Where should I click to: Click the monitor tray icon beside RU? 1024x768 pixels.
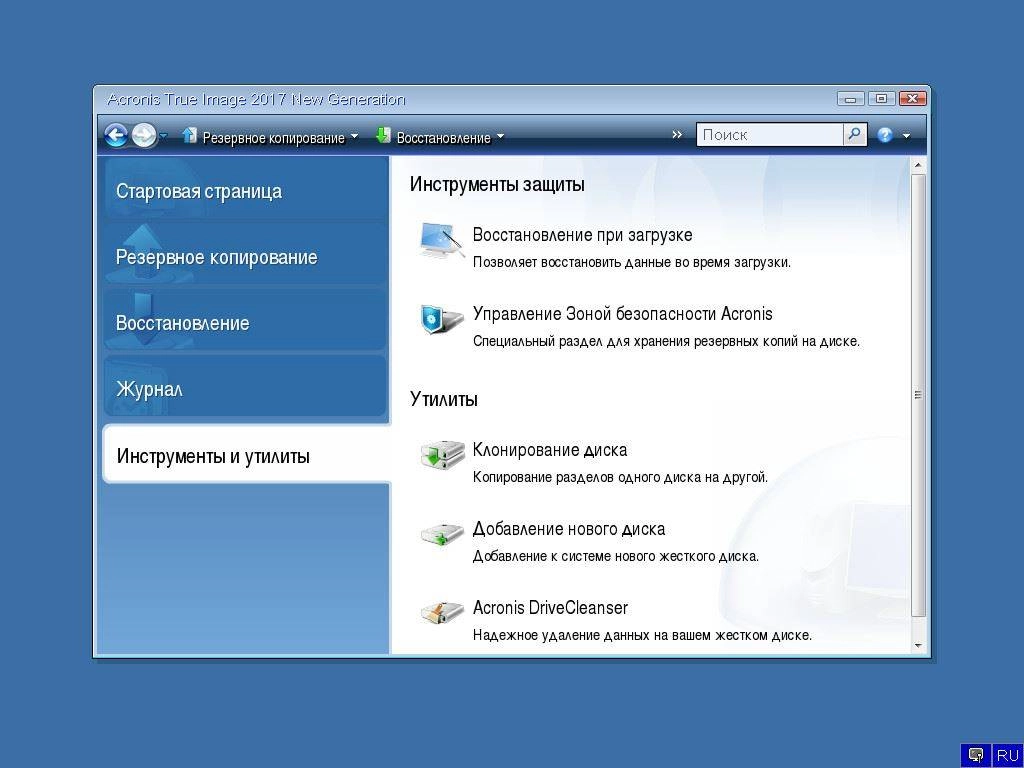click(976, 756)
